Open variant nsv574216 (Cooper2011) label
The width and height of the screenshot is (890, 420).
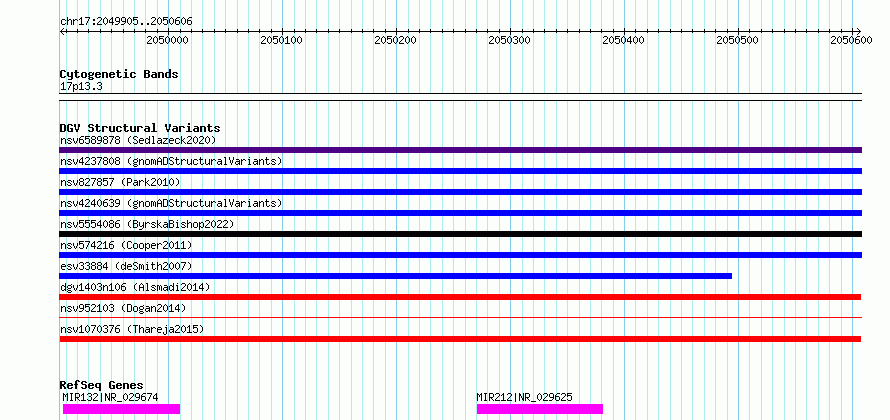[x=126, y=245]
